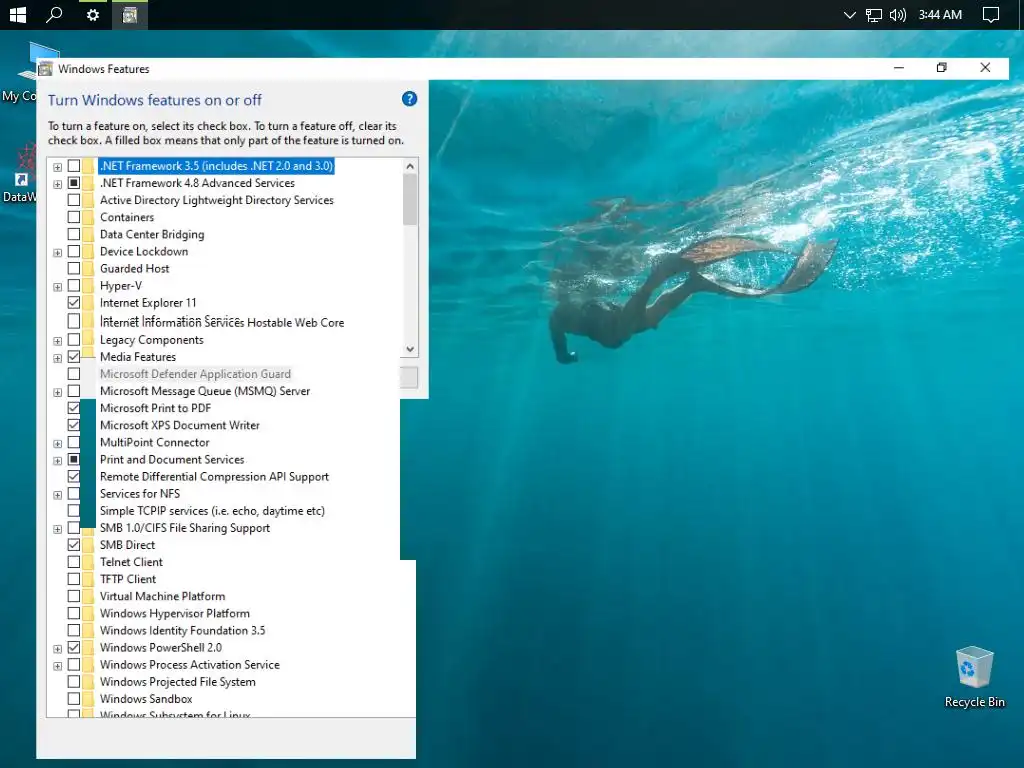Image resolution: width=1024 pixels, height=768 pixels.
Task: Expand the Device Lockdown node
Action: [57, 253]
